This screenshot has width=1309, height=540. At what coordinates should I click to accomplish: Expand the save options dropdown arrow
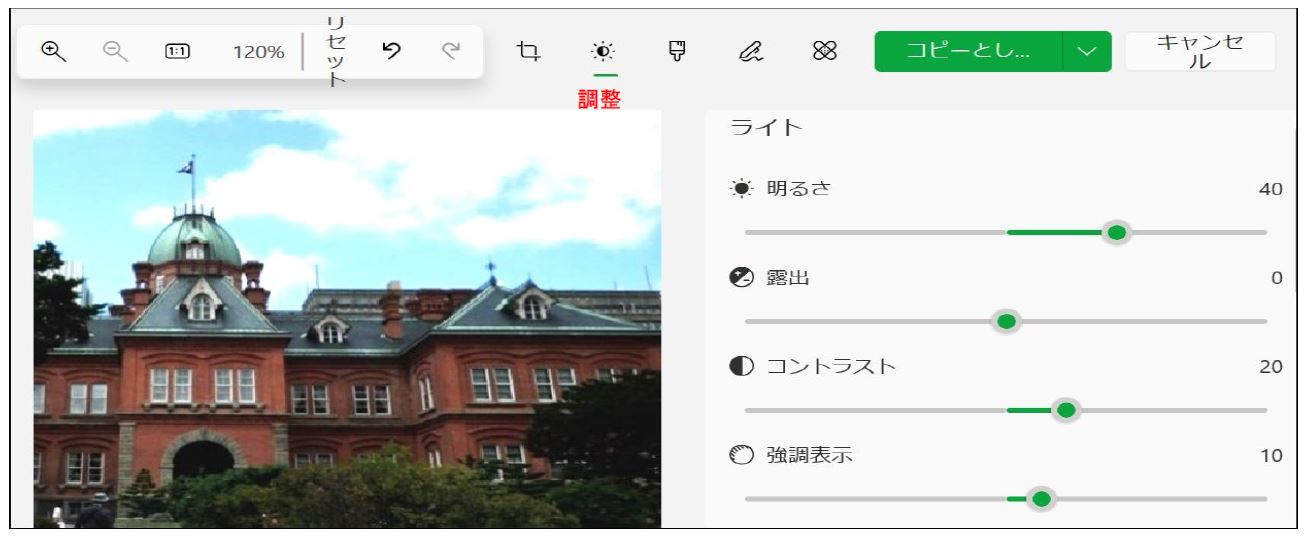(1087, 51)
